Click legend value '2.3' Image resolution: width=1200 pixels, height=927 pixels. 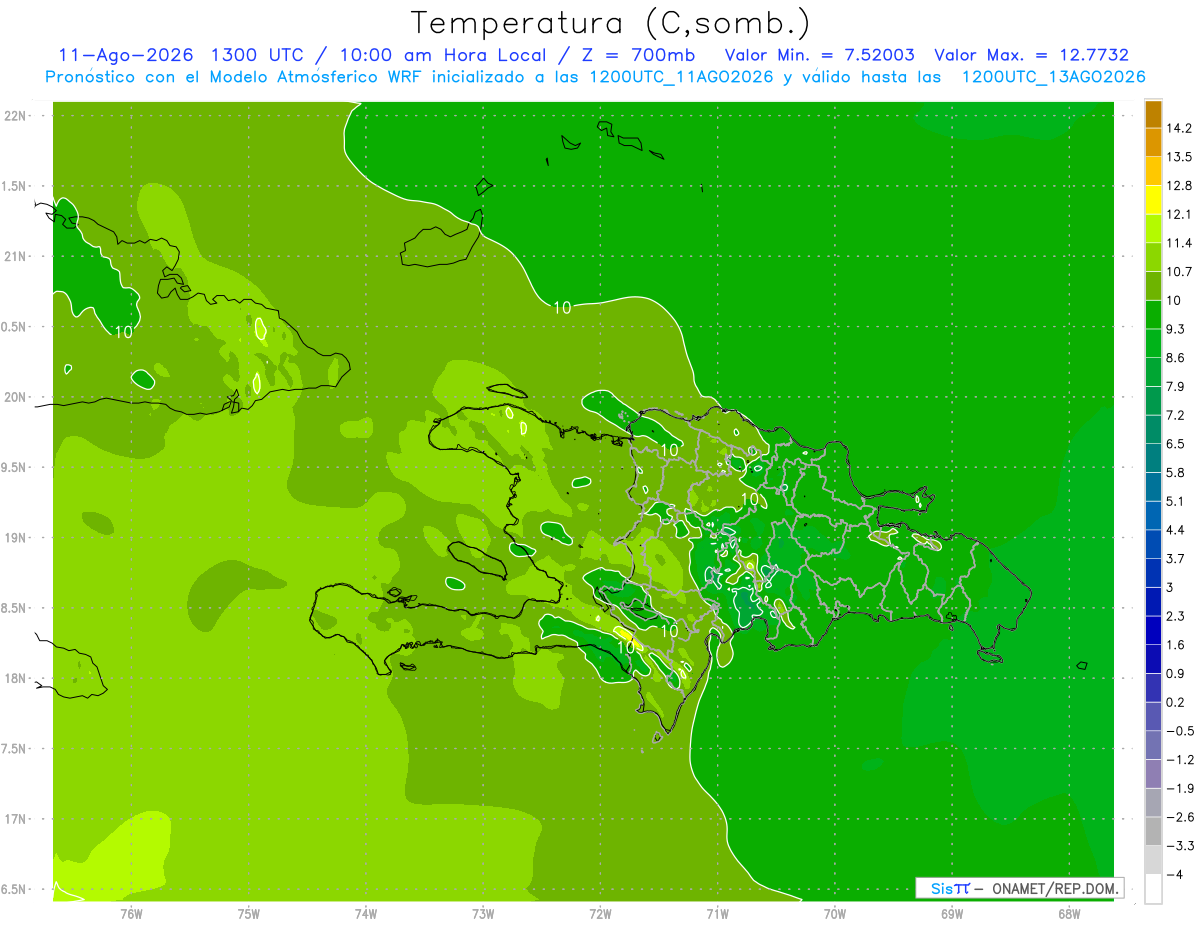pyautogui.click(x=1176, y=616)
